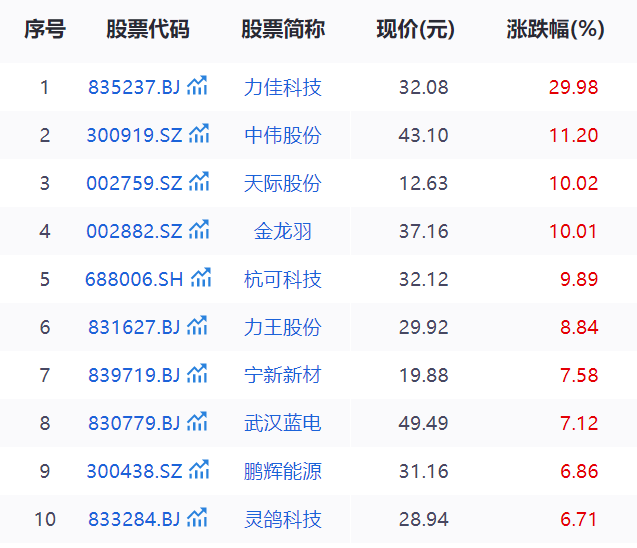Click chart icon next to 835237.BJ
Screen dimensions: 637x548
tap(197, 86)
